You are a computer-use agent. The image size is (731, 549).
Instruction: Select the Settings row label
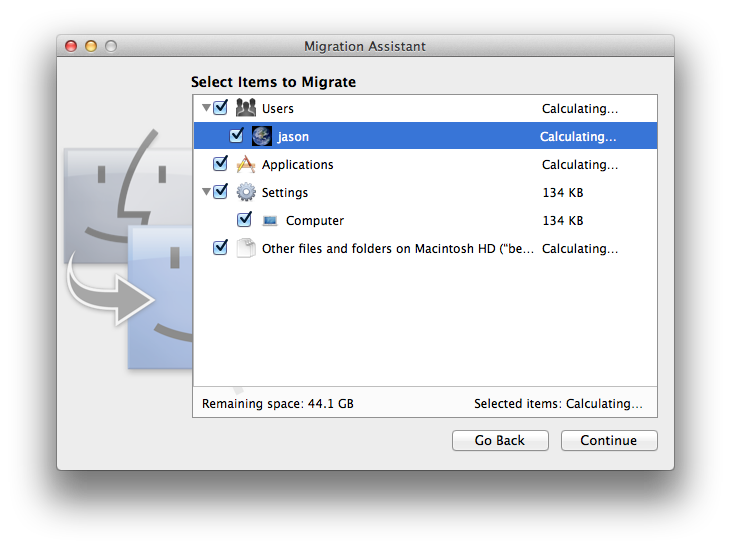point(284,192)
